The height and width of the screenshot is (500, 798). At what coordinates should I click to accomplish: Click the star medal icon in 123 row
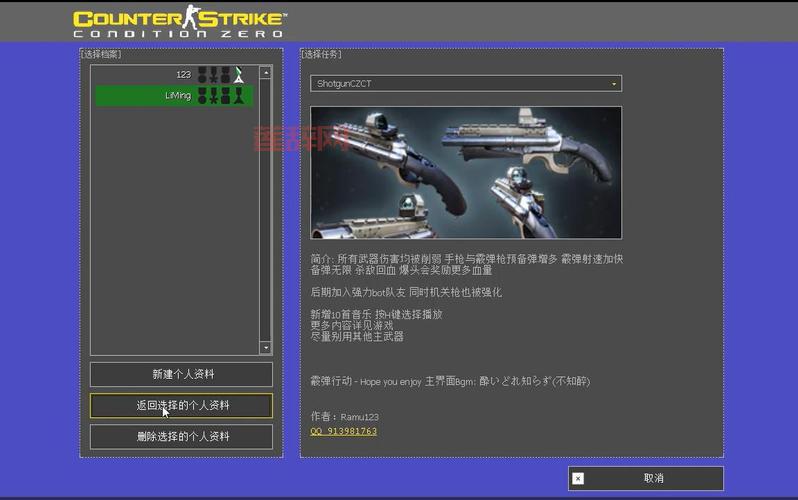(x=214, y=75)
